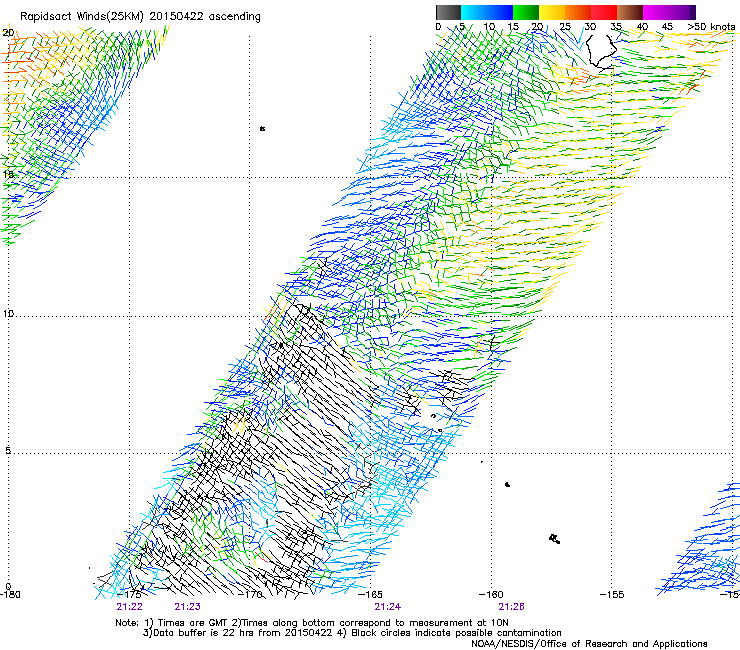
Task: Click the Hawaii island coastline outline
Action: tap(602, 51)
